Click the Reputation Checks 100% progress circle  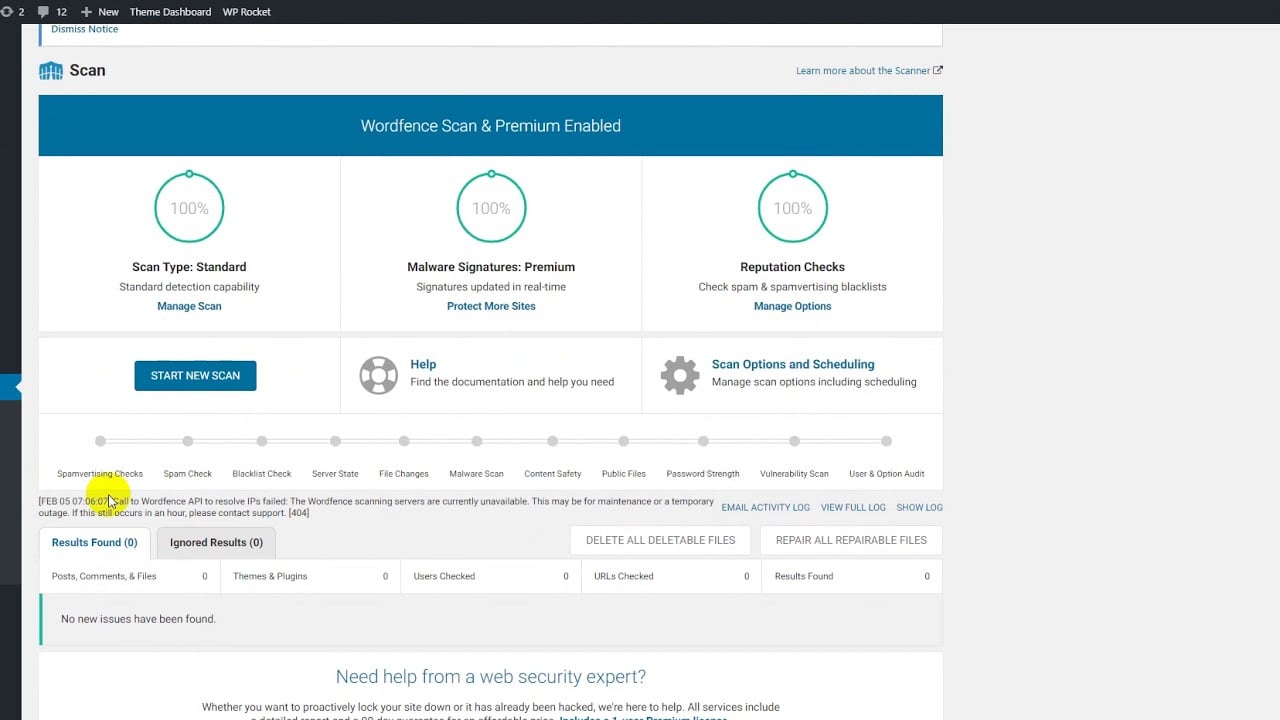pyautogui.click(x=793, y=207)
